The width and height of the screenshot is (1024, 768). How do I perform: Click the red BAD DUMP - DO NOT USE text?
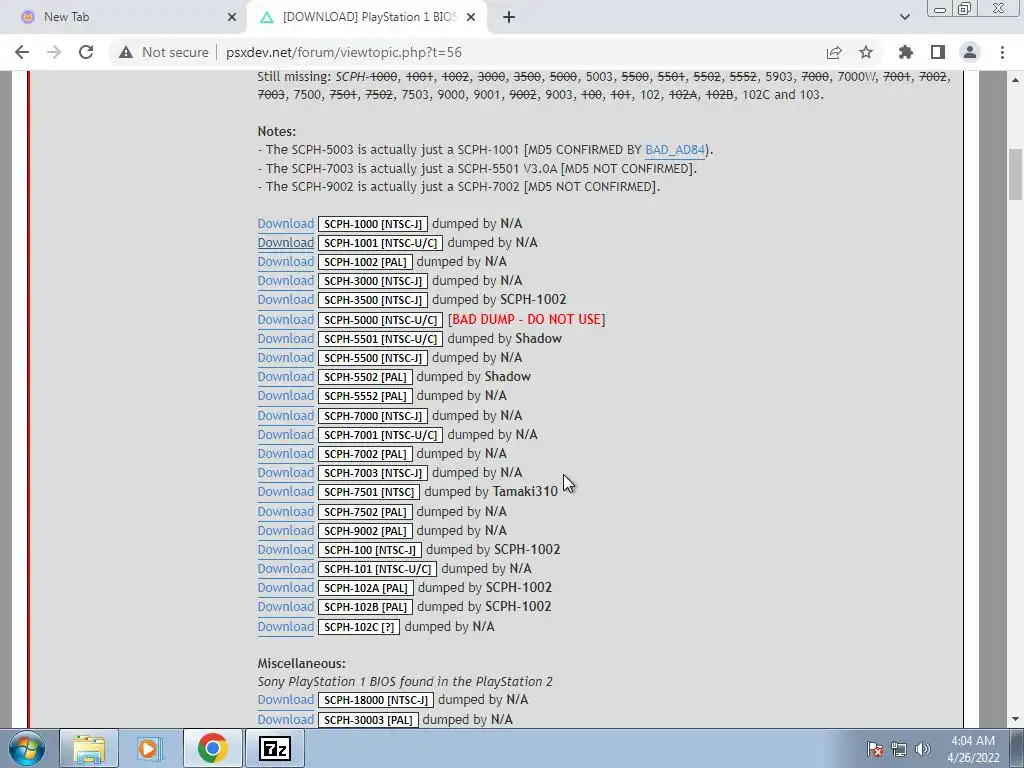(x=526, y=320)
